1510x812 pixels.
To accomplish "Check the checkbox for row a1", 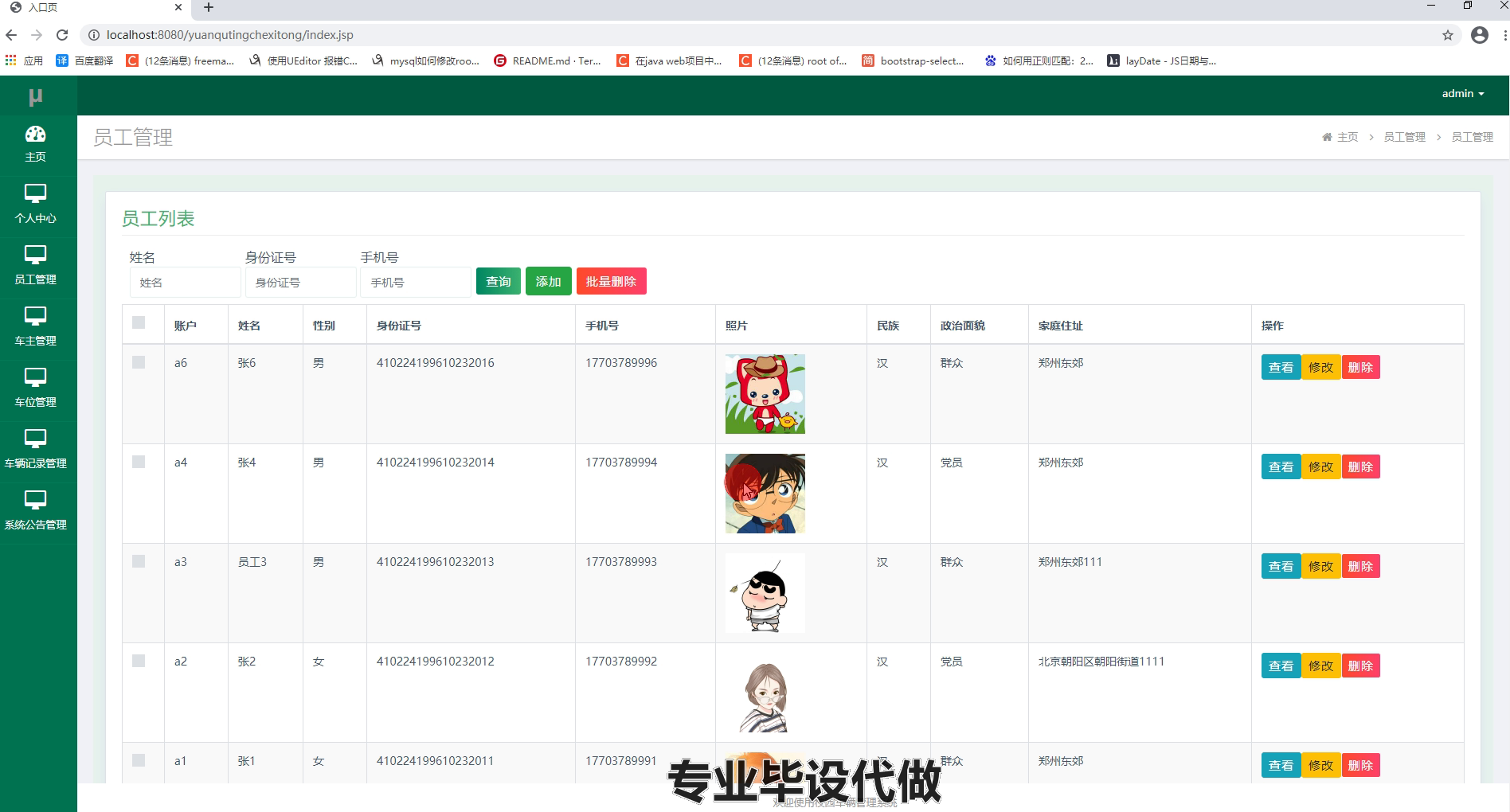I will click(139, 760).
